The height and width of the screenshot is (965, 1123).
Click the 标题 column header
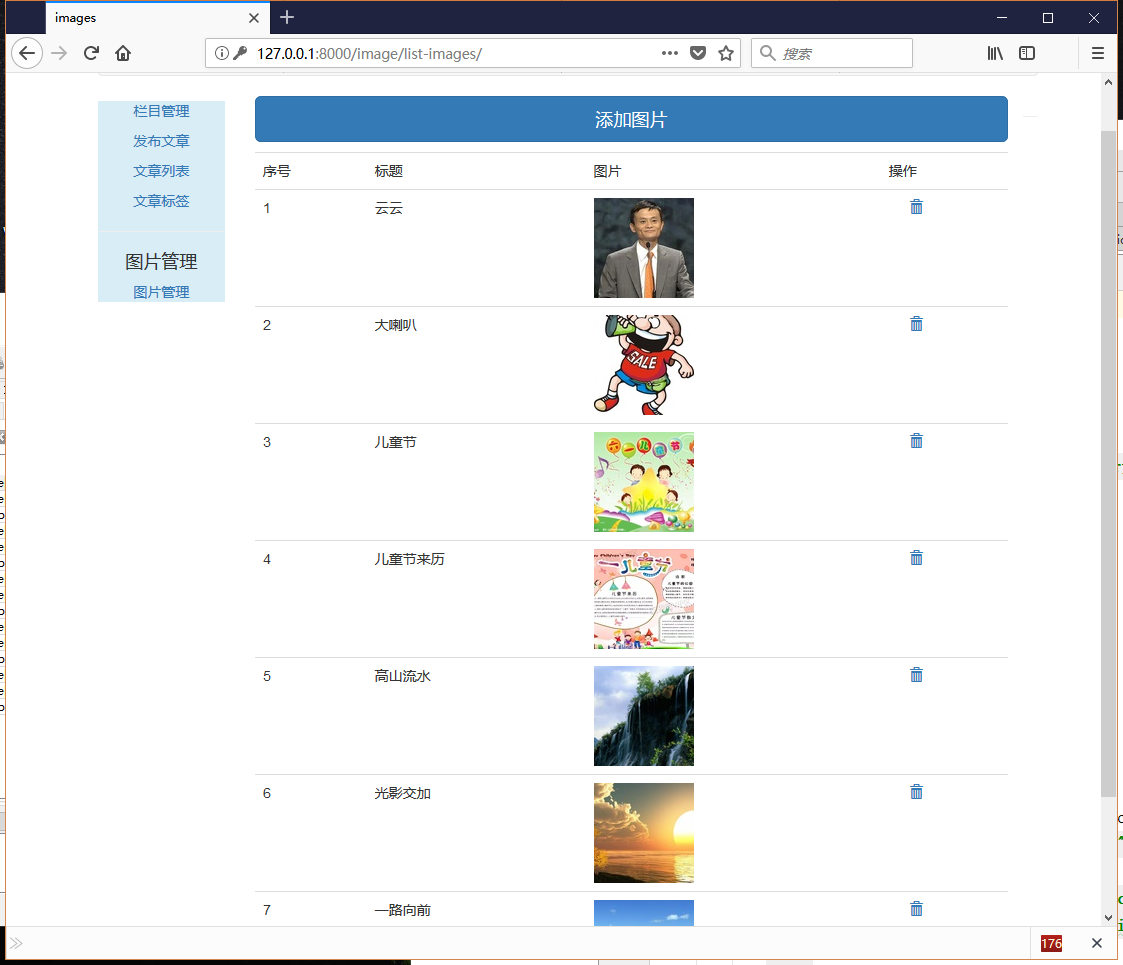coord(389,171)
